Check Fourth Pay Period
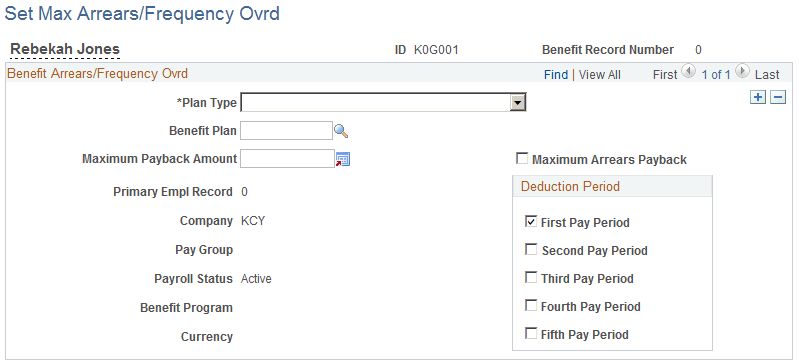This screenshot has height=362, width=799. click(531, 305)
